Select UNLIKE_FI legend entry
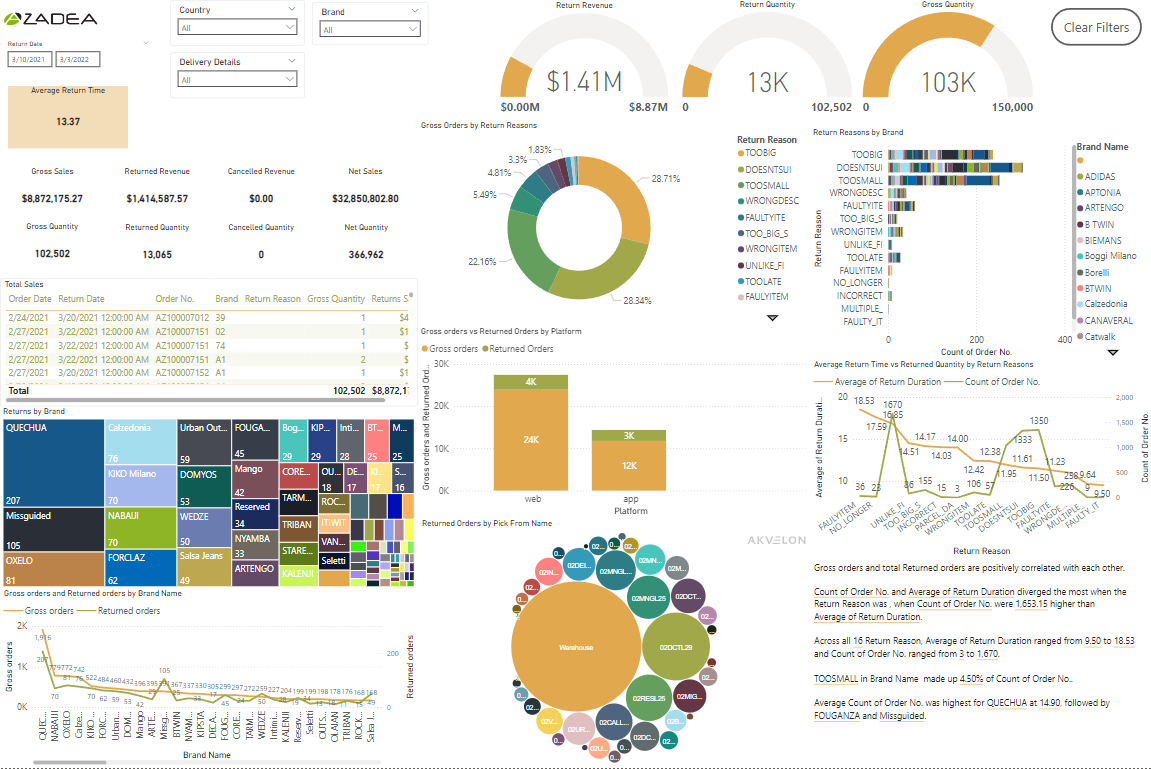The width and height of the screenshot is (1151, 769). [760, 266]
